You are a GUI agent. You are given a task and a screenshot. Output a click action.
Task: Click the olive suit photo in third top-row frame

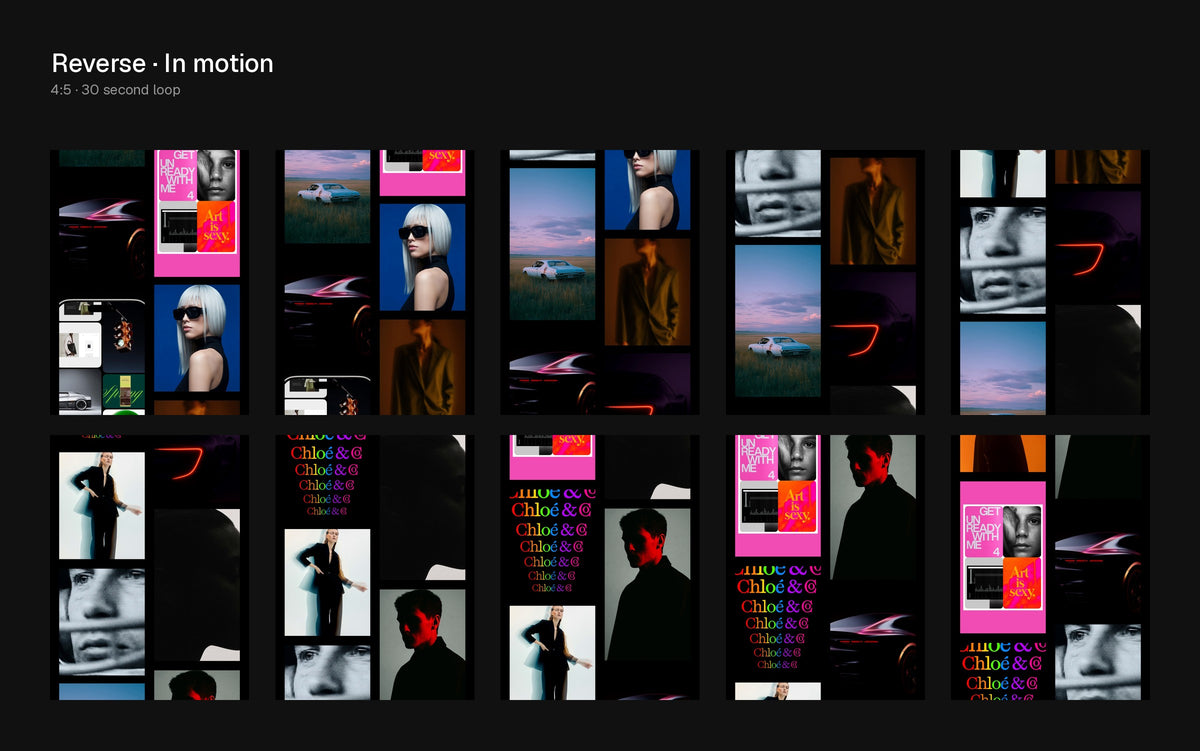(x=647, y=292)
